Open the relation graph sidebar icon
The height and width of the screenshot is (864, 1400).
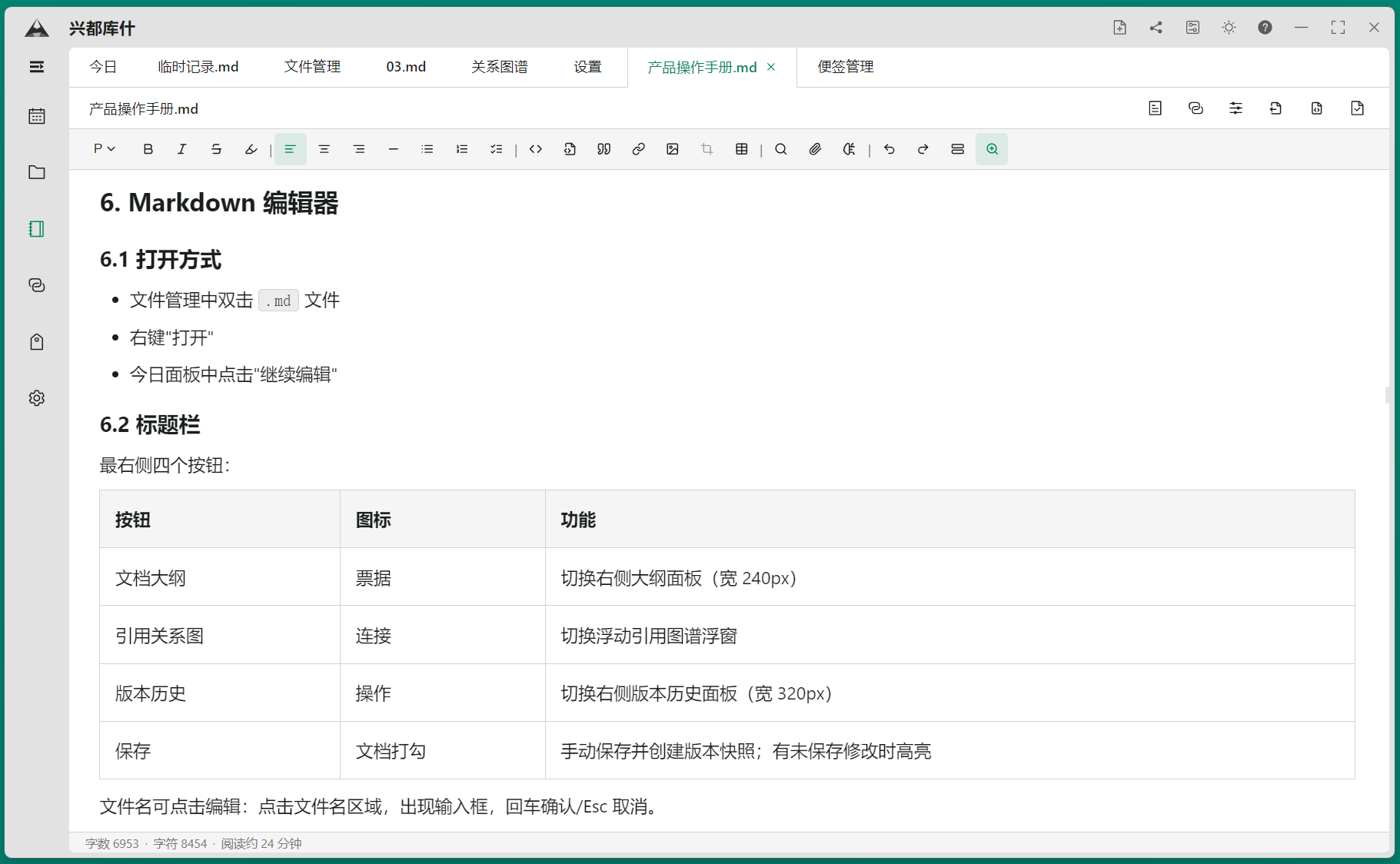coord(36,285)
